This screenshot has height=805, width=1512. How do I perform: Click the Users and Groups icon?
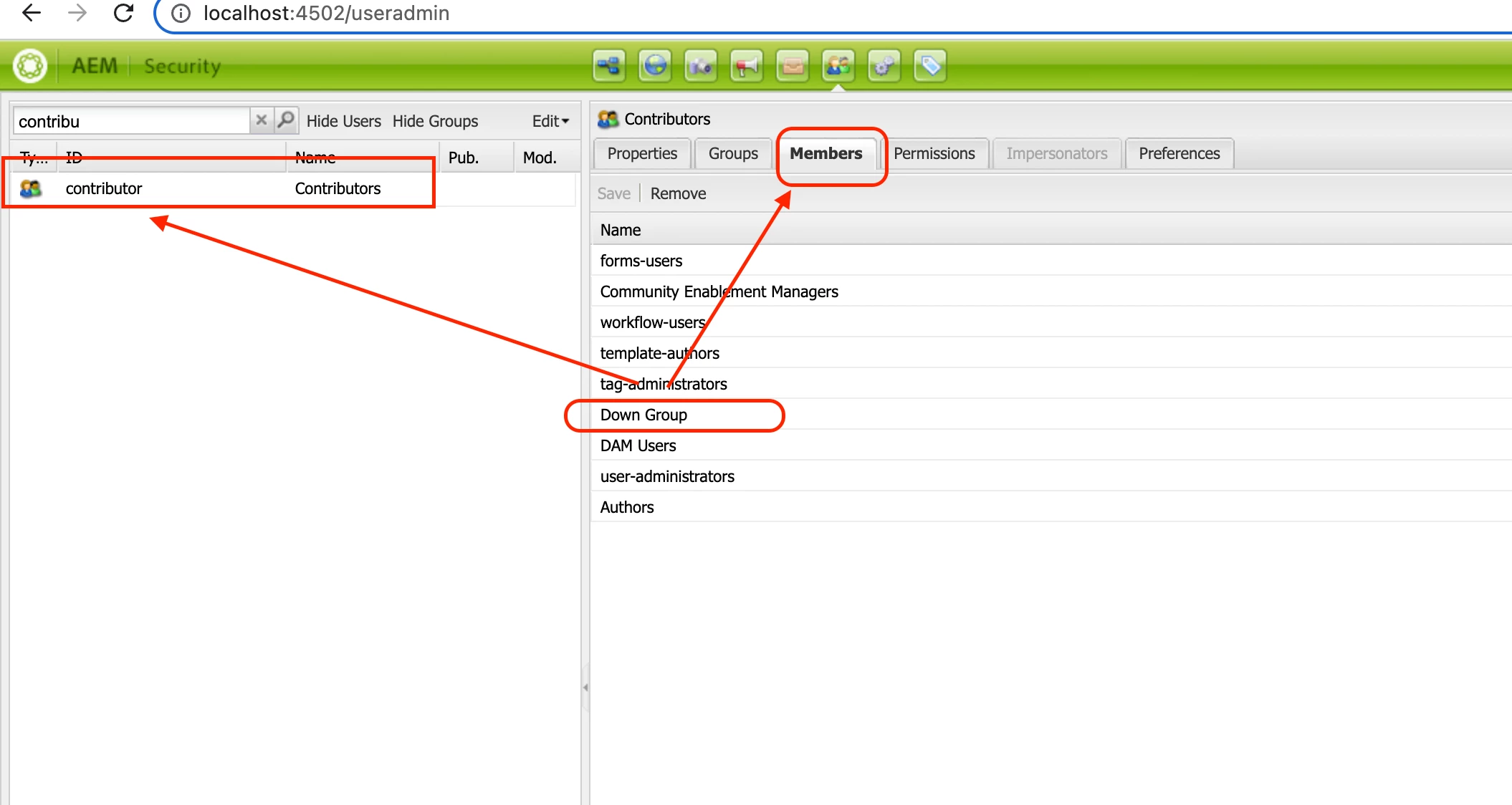tap(838, 67)
